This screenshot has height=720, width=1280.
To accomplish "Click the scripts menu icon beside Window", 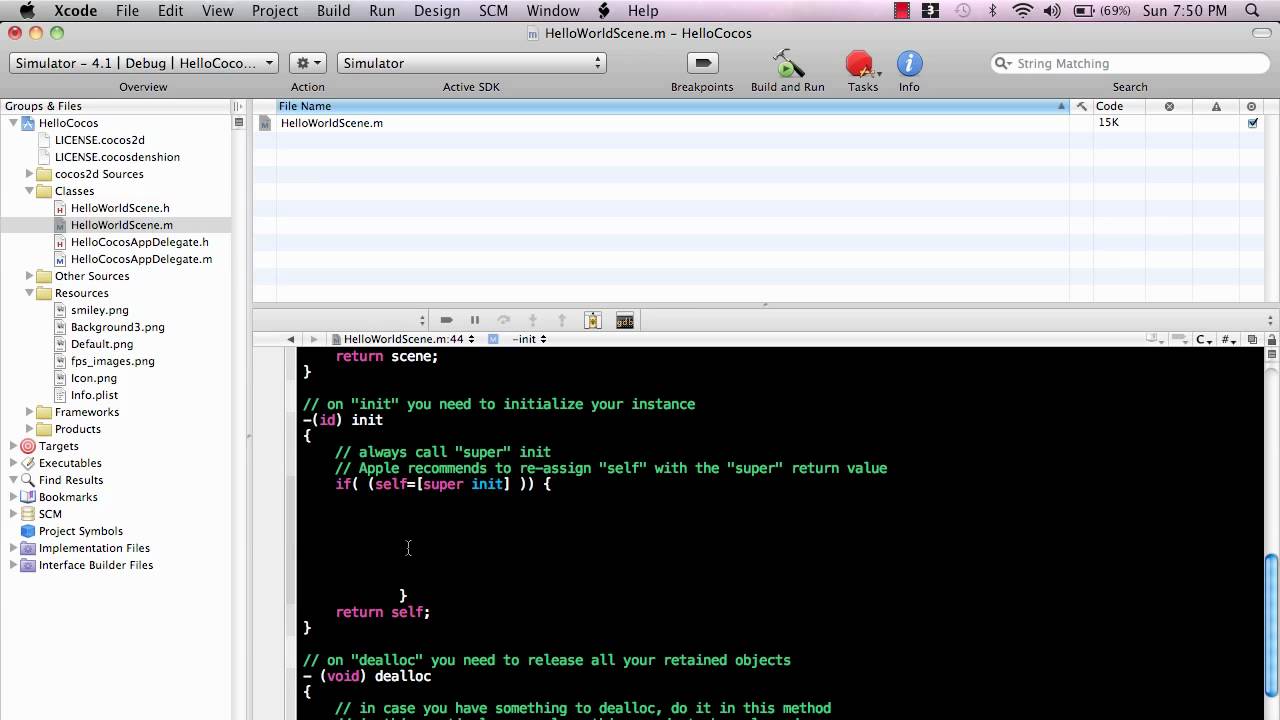I will pos(604,11).
